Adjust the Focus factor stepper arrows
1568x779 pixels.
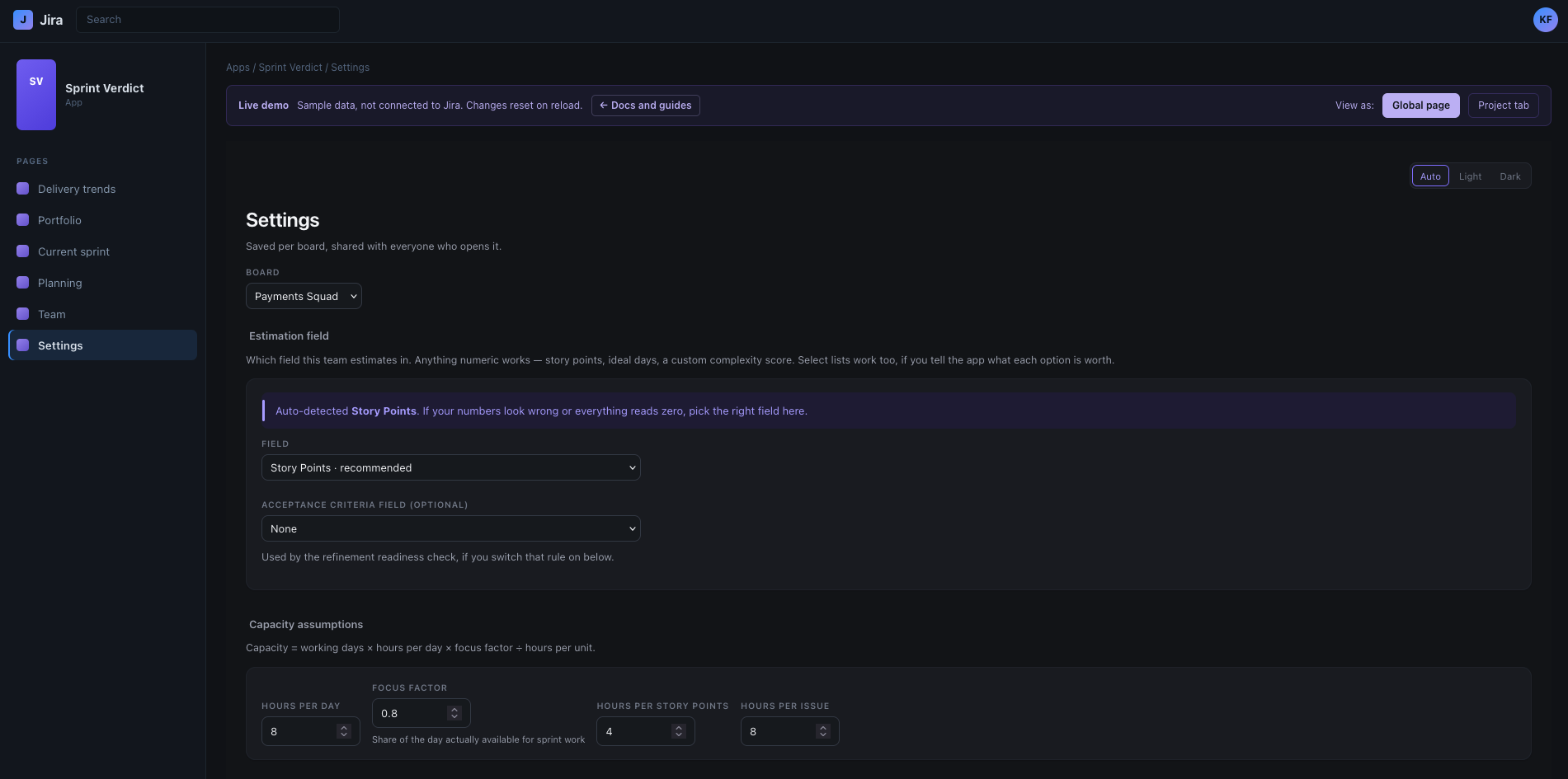coord(454,713)
